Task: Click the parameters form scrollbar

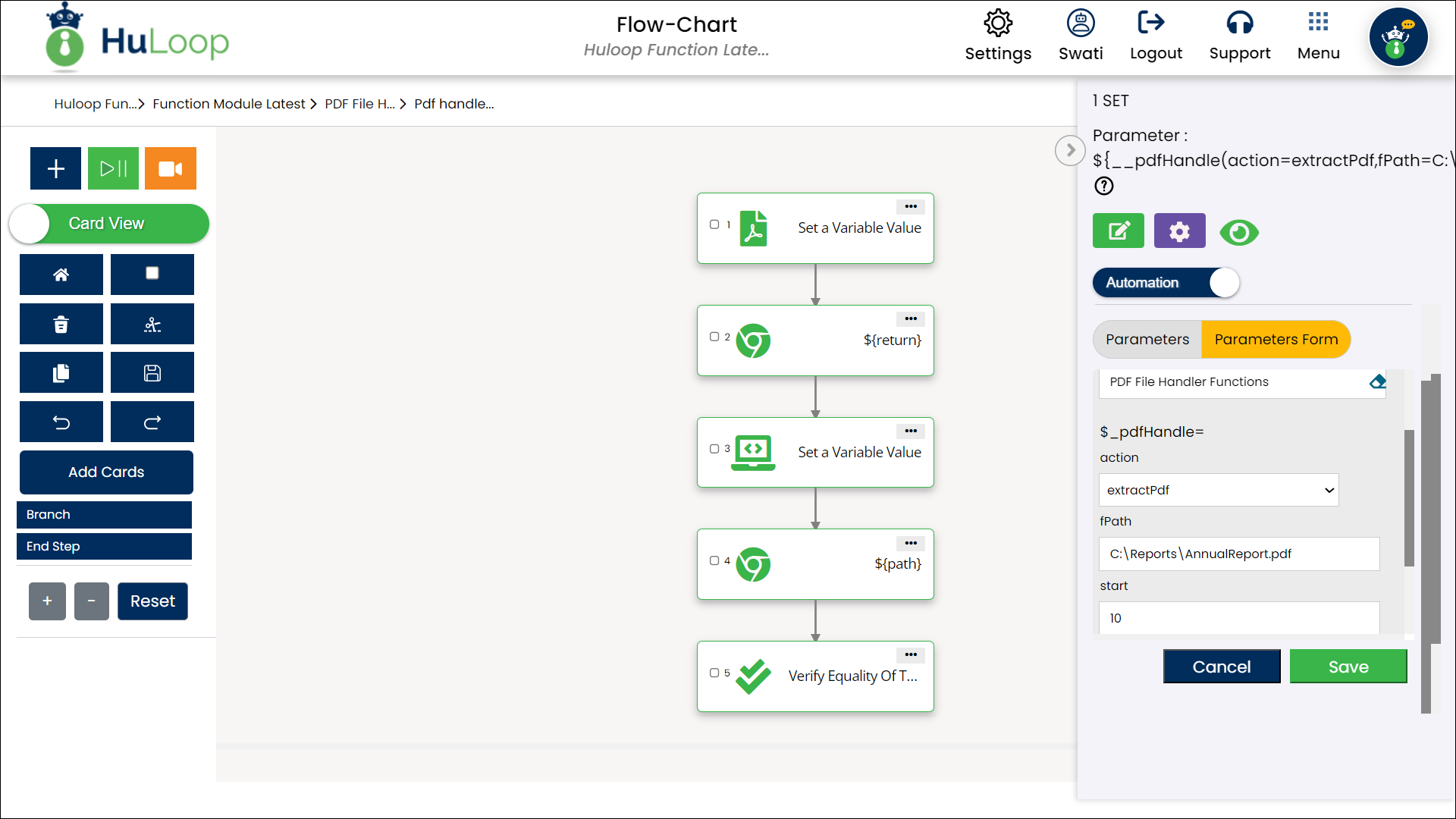Action: pos(1409,498)
